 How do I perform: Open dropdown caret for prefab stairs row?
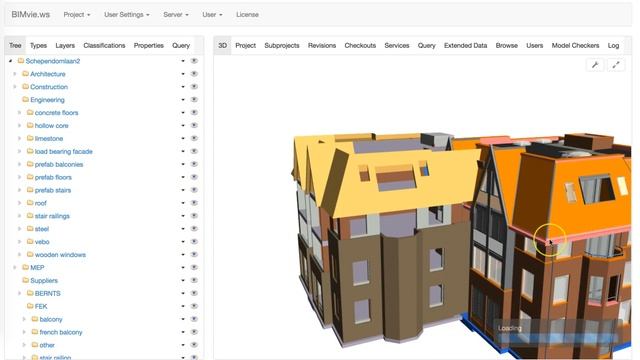click(x=183, y=190)
